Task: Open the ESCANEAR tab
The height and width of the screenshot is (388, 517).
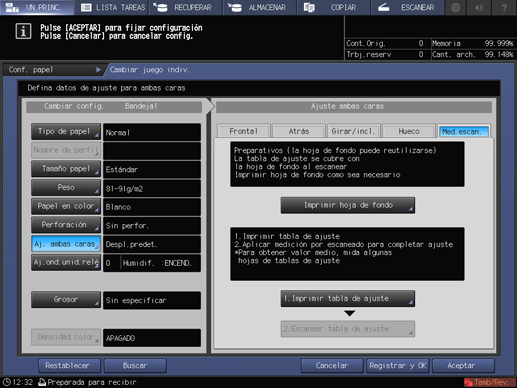Action: coord(407,7)
